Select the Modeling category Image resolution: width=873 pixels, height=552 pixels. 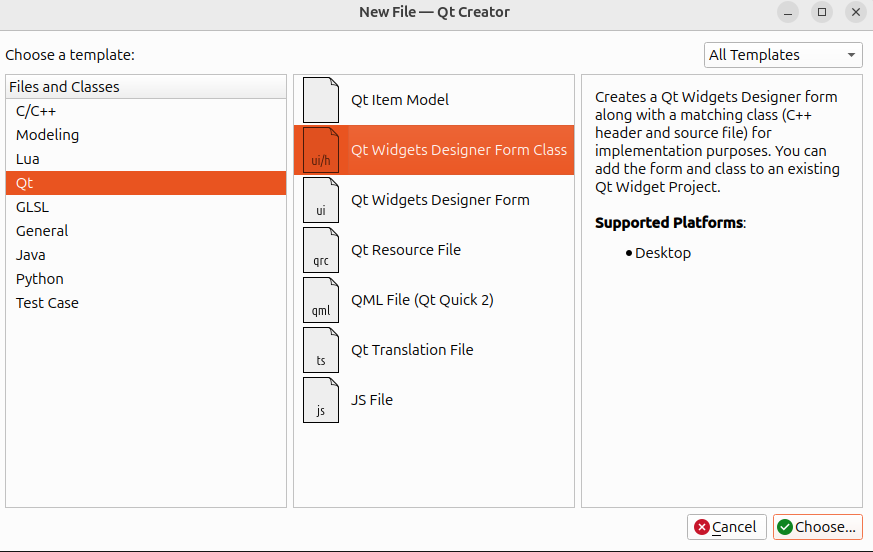pyautogui.click(x=146, y=135)
